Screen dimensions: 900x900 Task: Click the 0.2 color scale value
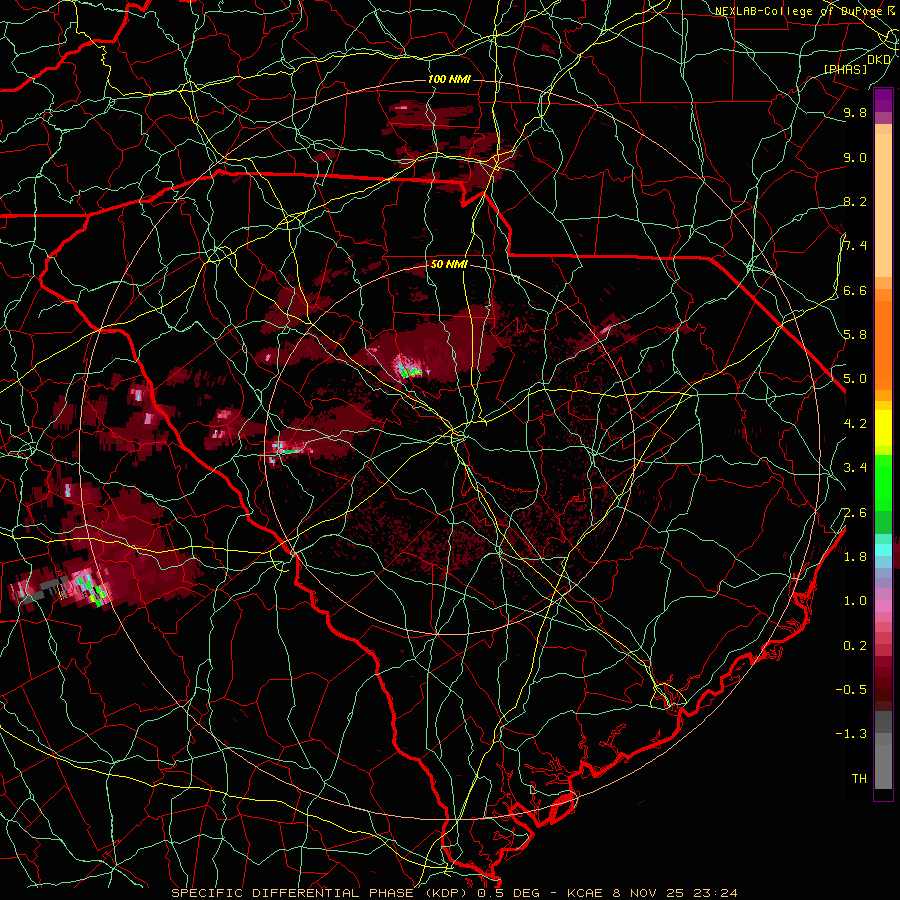(x=855, y=646)
